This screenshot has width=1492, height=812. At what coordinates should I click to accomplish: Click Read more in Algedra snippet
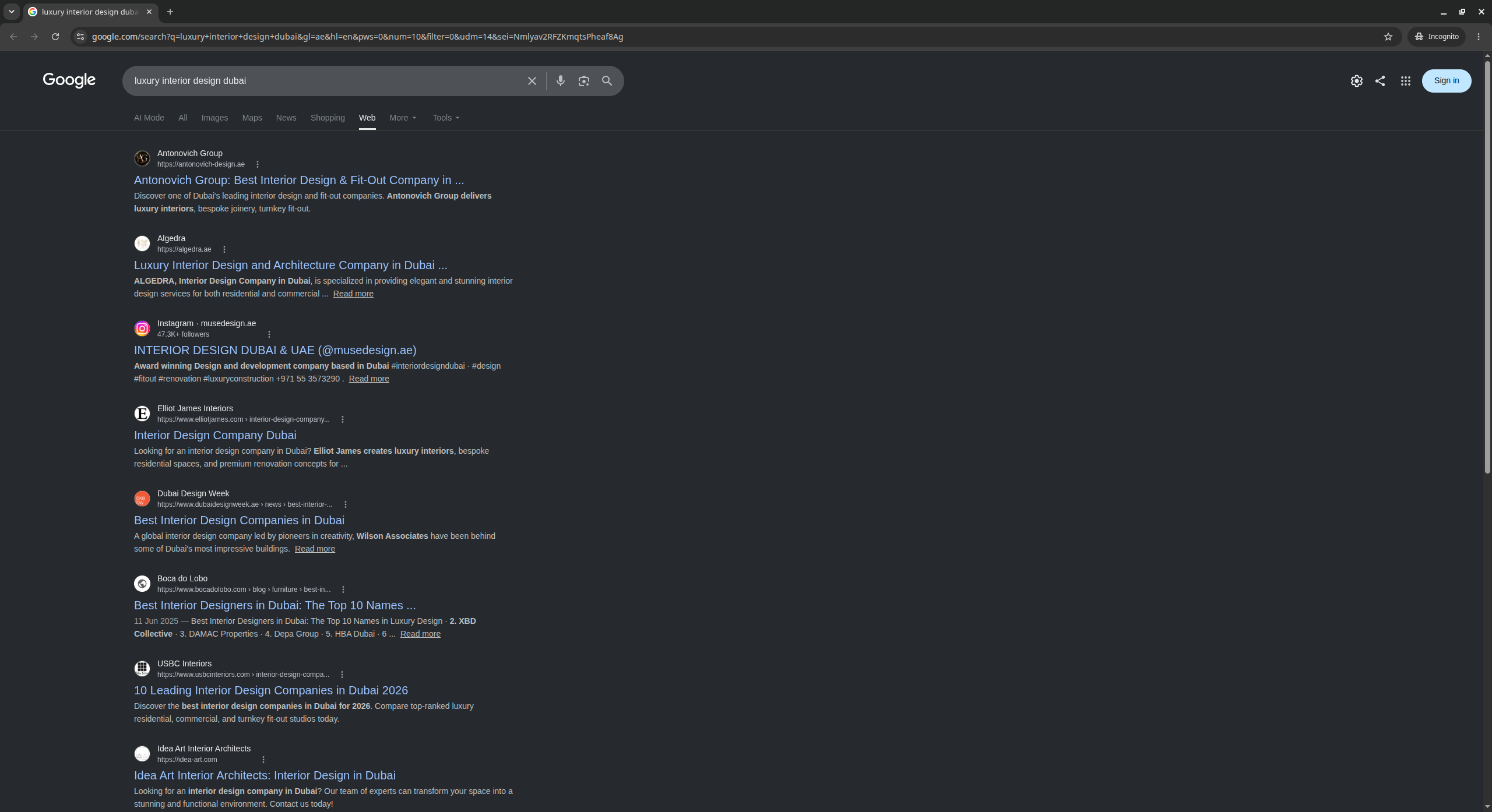(353, 294)
